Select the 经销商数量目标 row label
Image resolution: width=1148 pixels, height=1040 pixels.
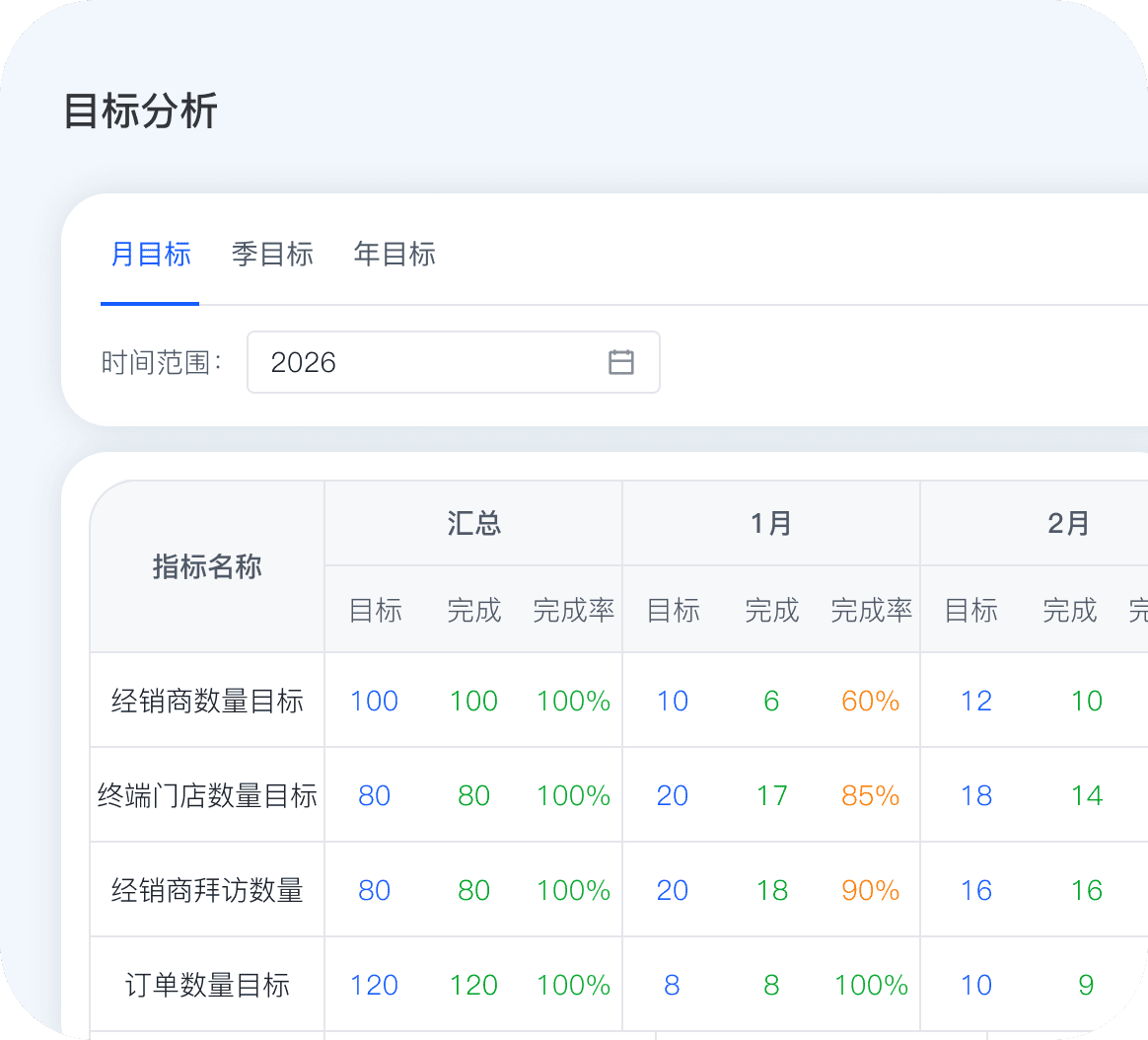(207, 702)
